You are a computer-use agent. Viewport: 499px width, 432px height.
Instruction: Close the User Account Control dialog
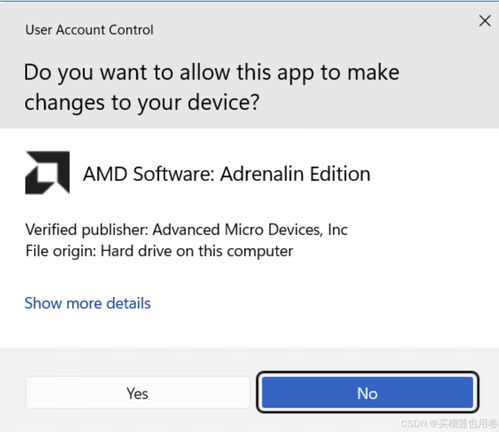tap(485, 21)
